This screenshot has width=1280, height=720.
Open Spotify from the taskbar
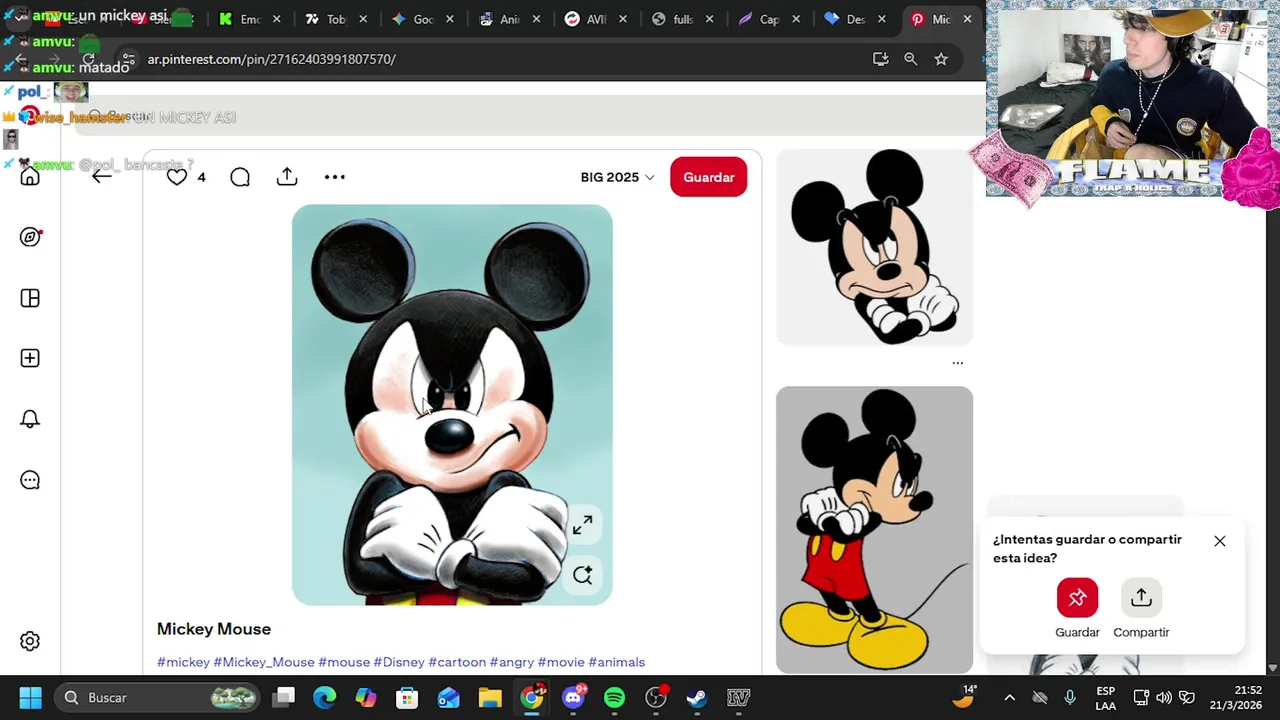coord(614,697)
